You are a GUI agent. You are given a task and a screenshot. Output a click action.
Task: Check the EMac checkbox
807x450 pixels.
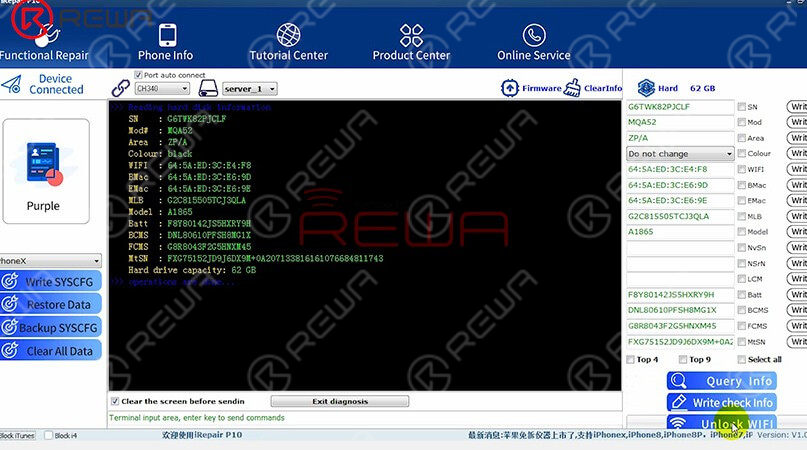(x=742, y=200)
